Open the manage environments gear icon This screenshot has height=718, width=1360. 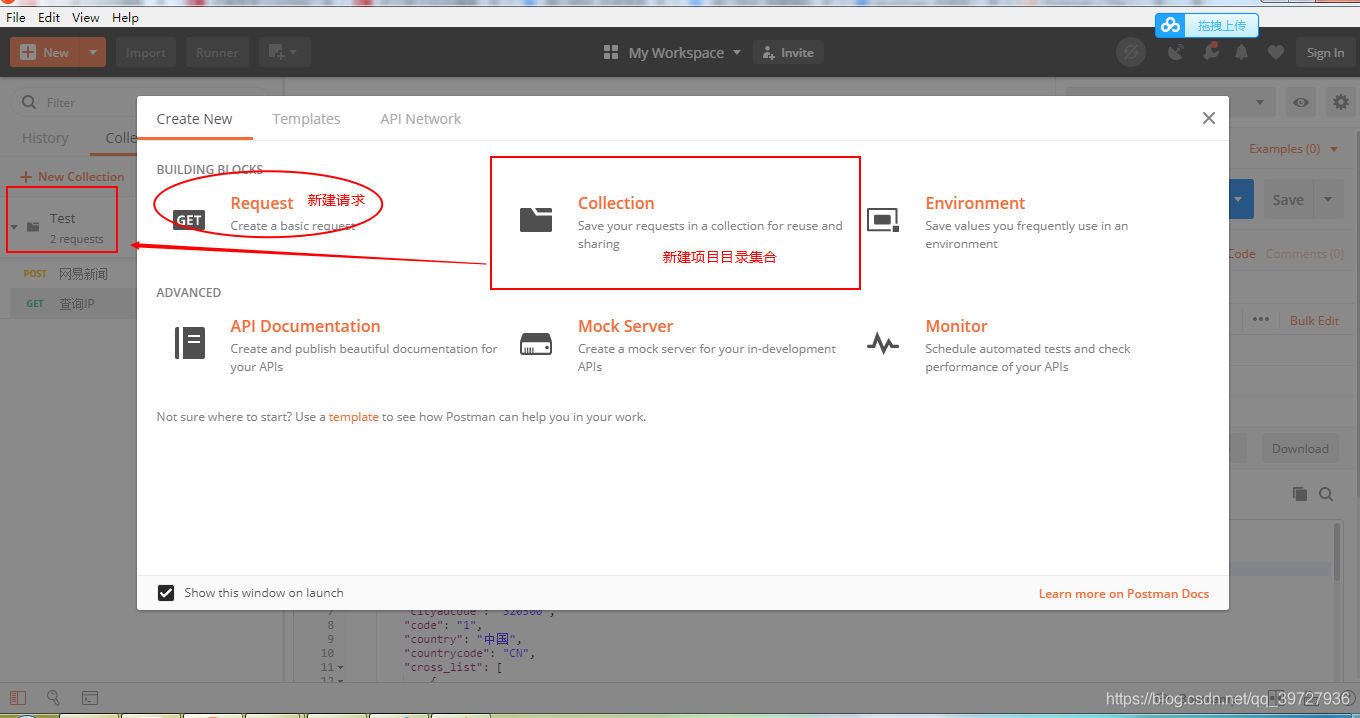click(1341, 102)
